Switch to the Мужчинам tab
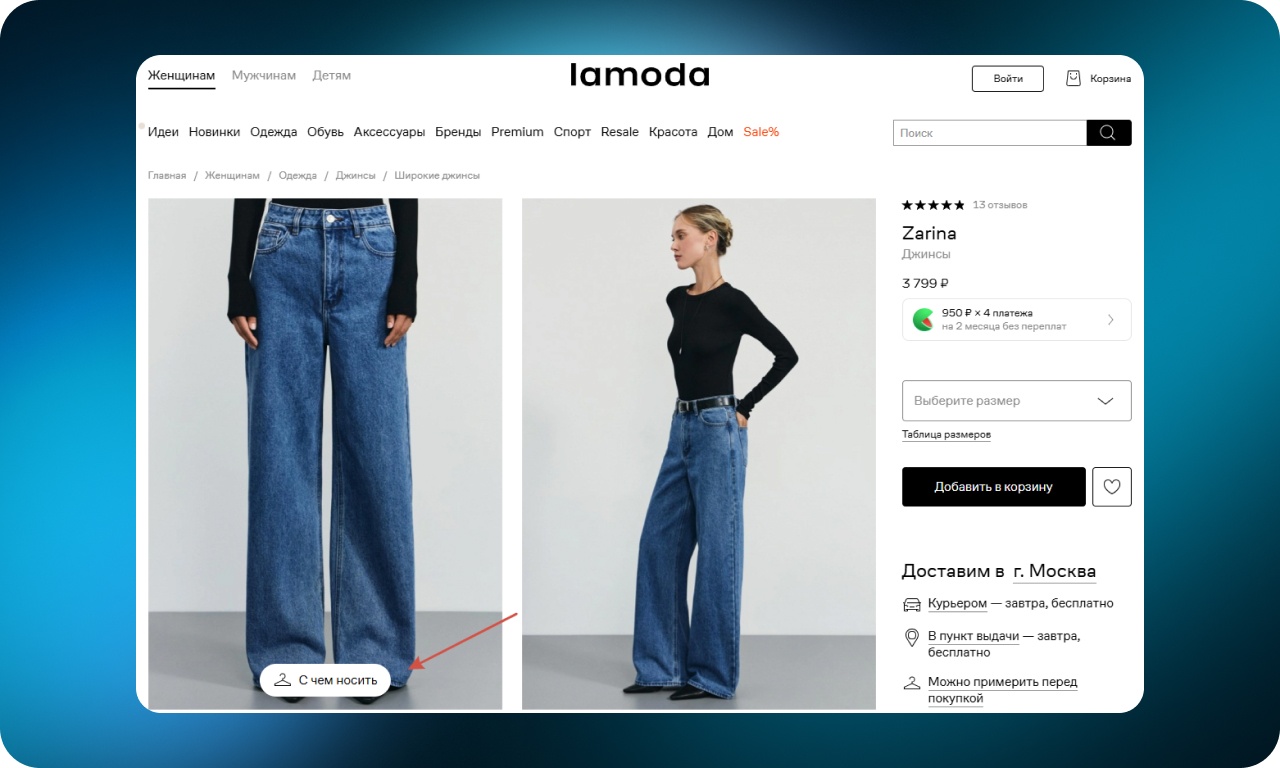This screenshot has height=768, width=1280. (x=264, y=75)
